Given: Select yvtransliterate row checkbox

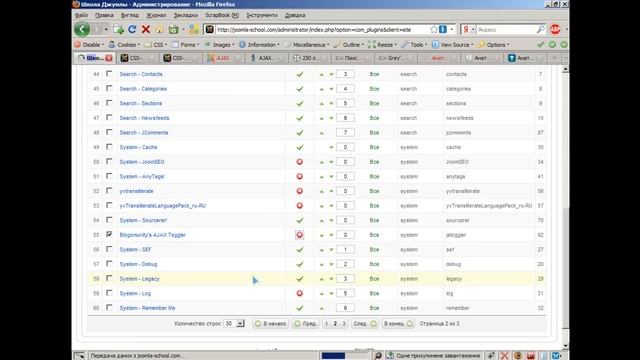Looking at the screenshot, I should [109, 191].
